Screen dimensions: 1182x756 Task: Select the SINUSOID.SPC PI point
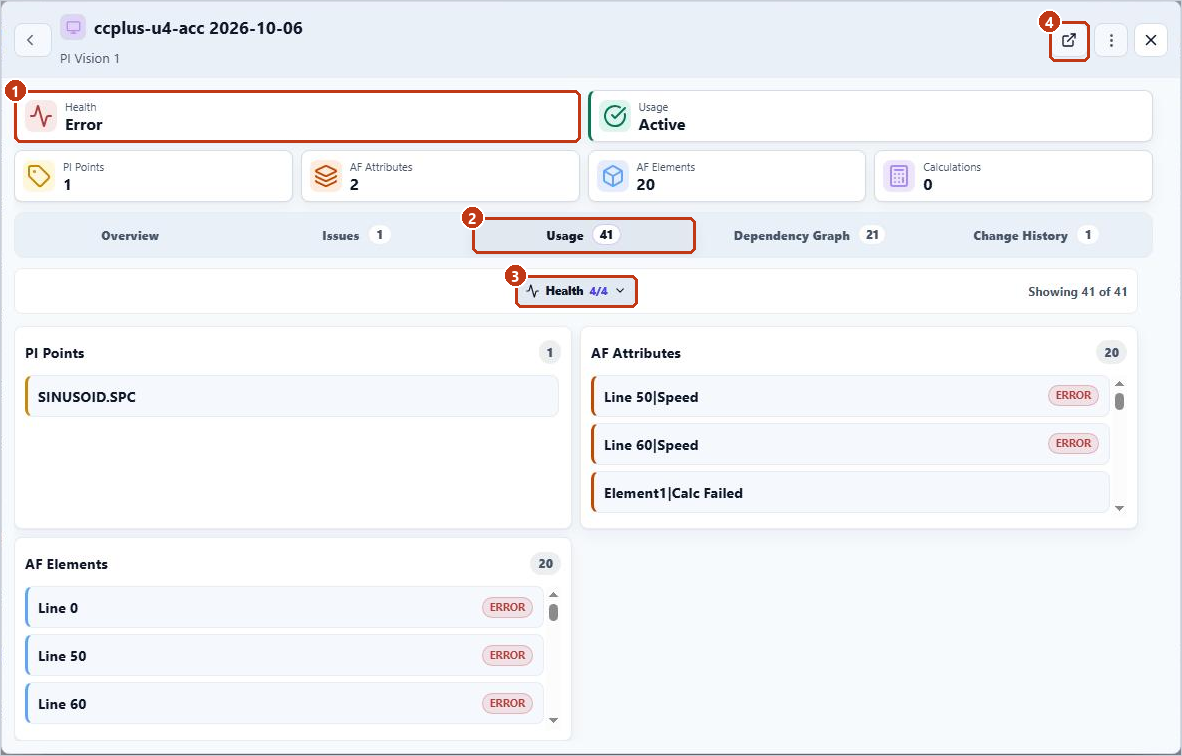pos(292,396)
